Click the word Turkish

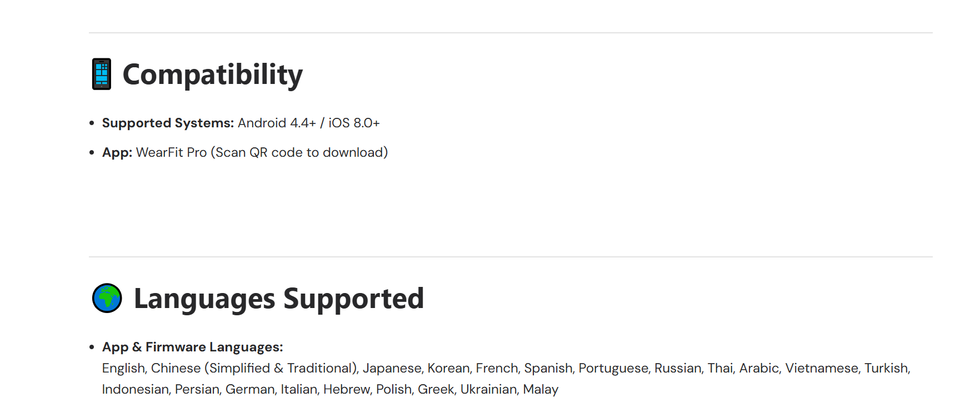tap(886, 368)
